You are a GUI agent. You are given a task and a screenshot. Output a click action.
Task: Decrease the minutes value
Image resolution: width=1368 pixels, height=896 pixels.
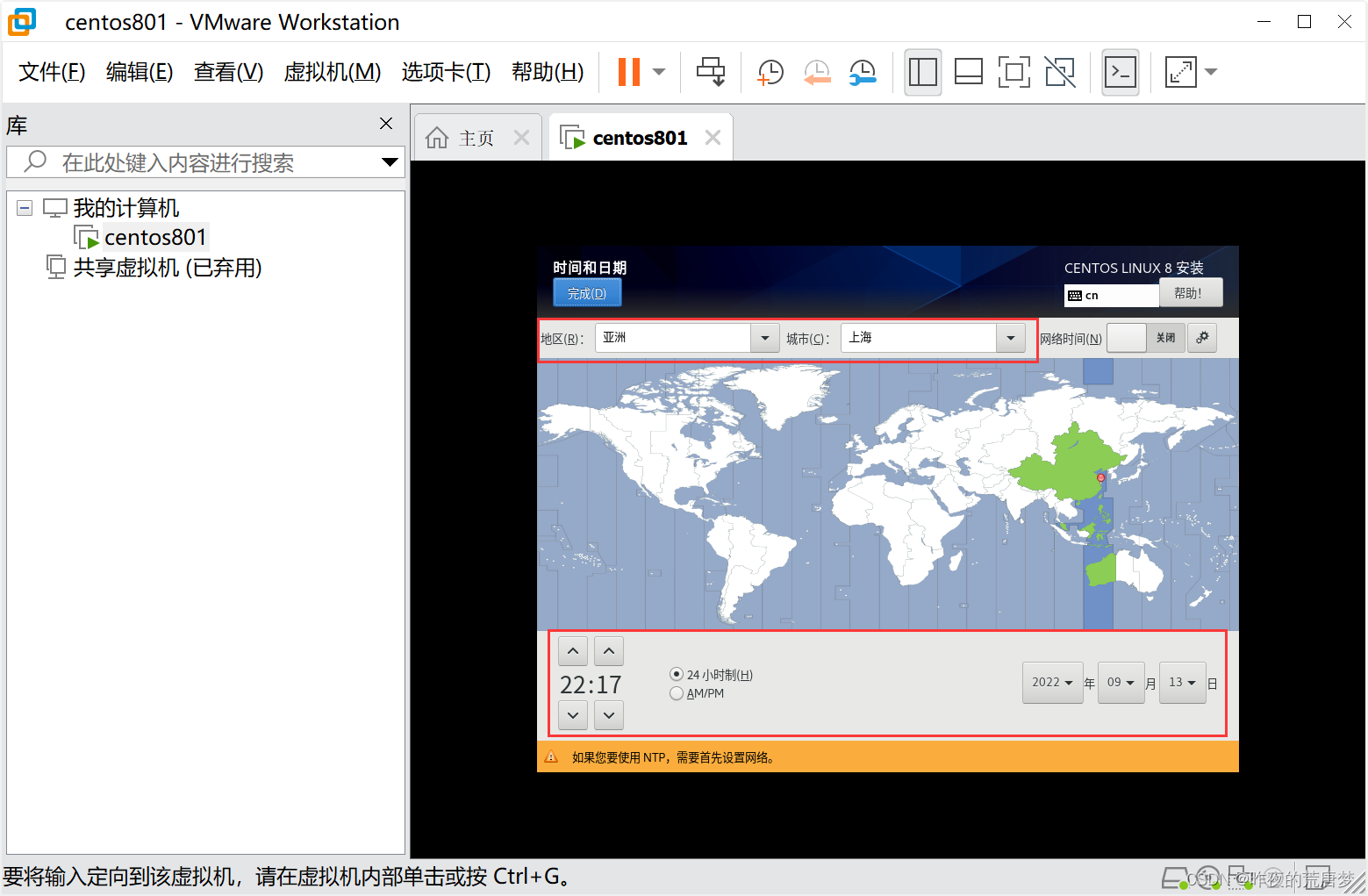click(x=609, y=715)
